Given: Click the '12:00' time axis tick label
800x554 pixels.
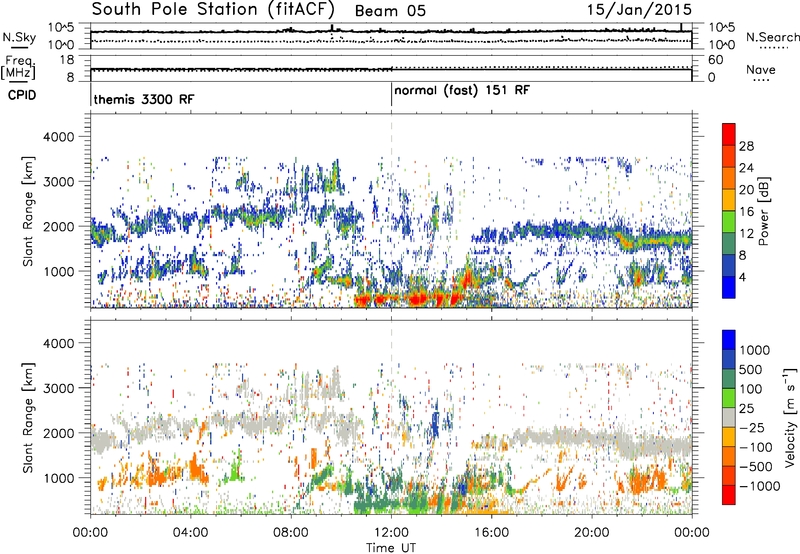Looking at the screenshot, I should point(391,533).
